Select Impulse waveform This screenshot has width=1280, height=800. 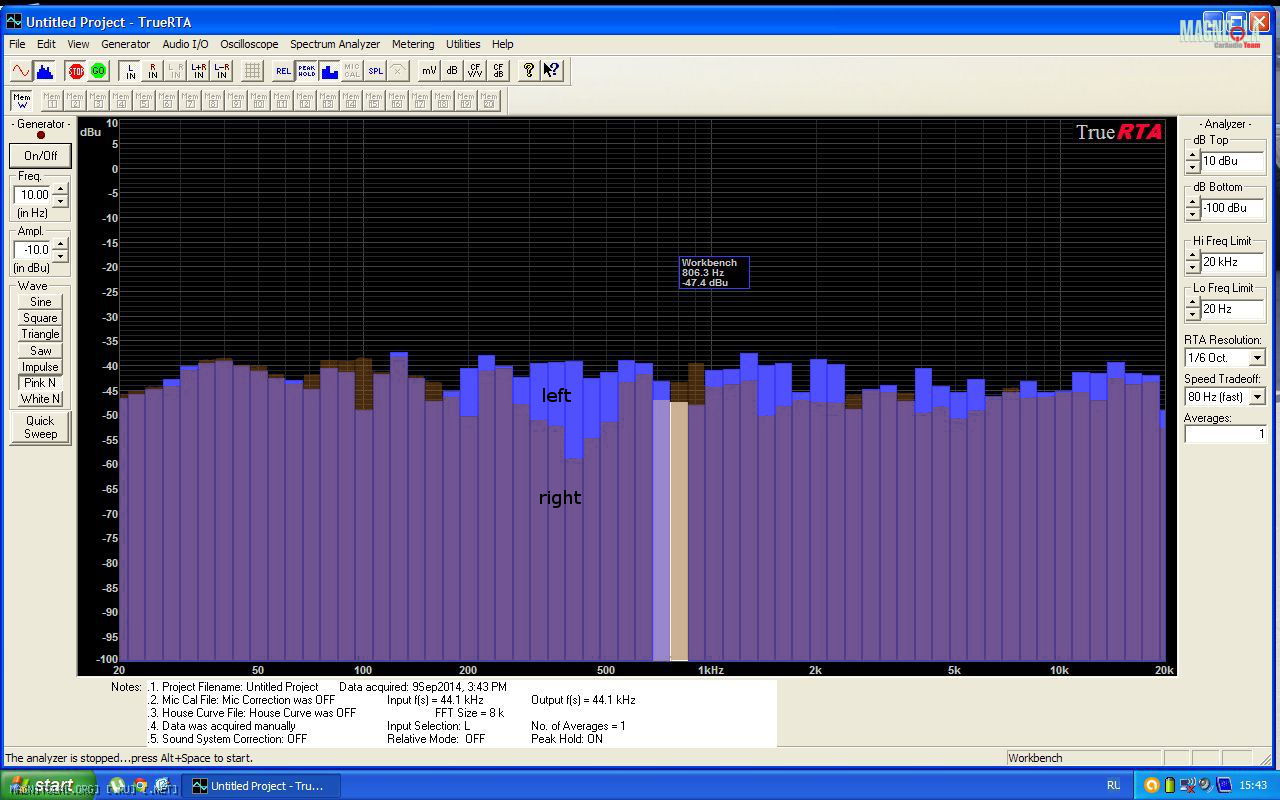coord(40,367)
